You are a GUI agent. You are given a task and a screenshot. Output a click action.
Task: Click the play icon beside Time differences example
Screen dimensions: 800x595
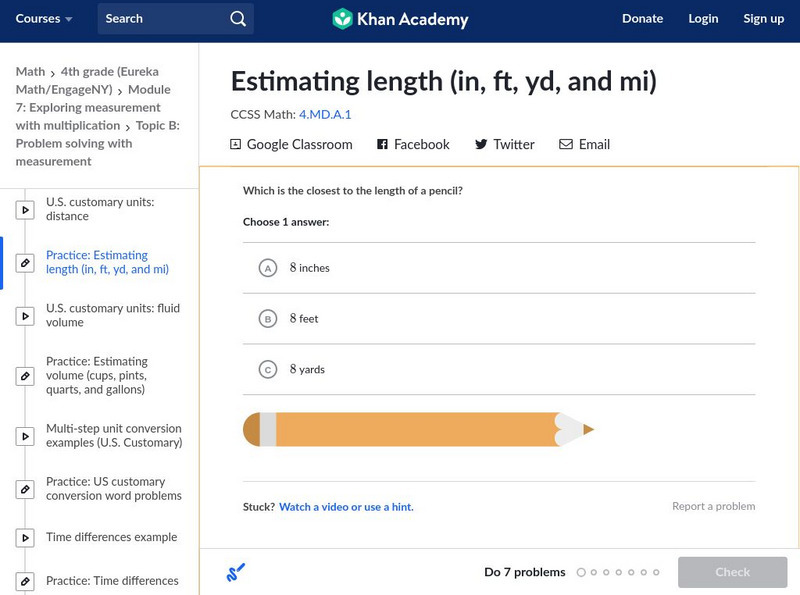(24, 537)
